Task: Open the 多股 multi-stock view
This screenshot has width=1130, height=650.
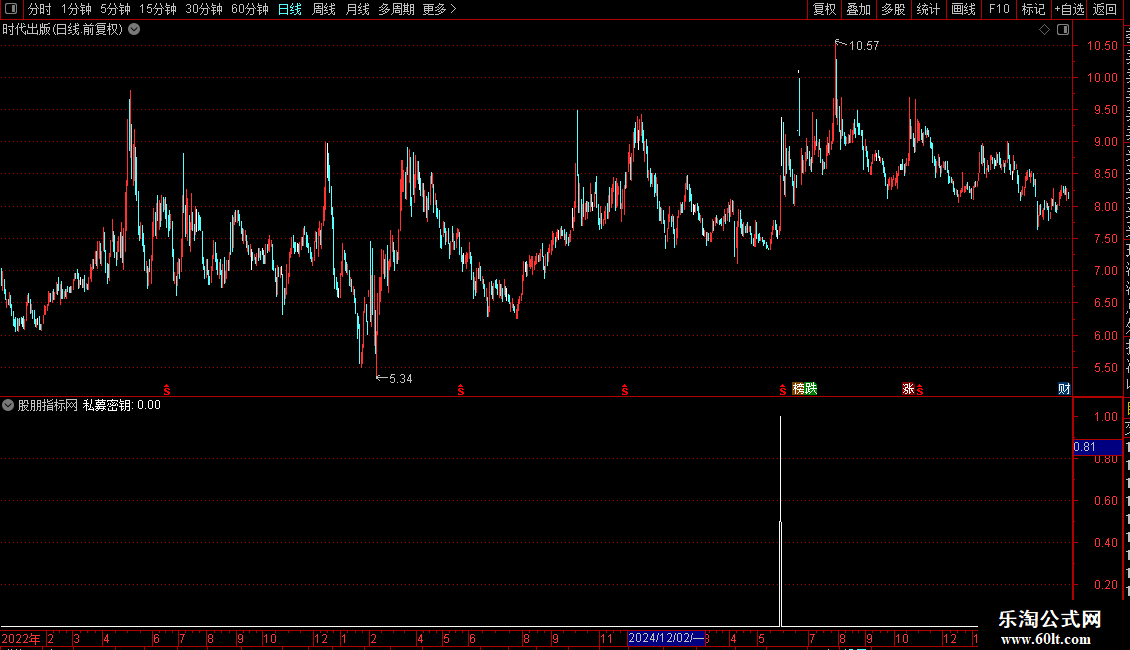Action: click(894, 9)
